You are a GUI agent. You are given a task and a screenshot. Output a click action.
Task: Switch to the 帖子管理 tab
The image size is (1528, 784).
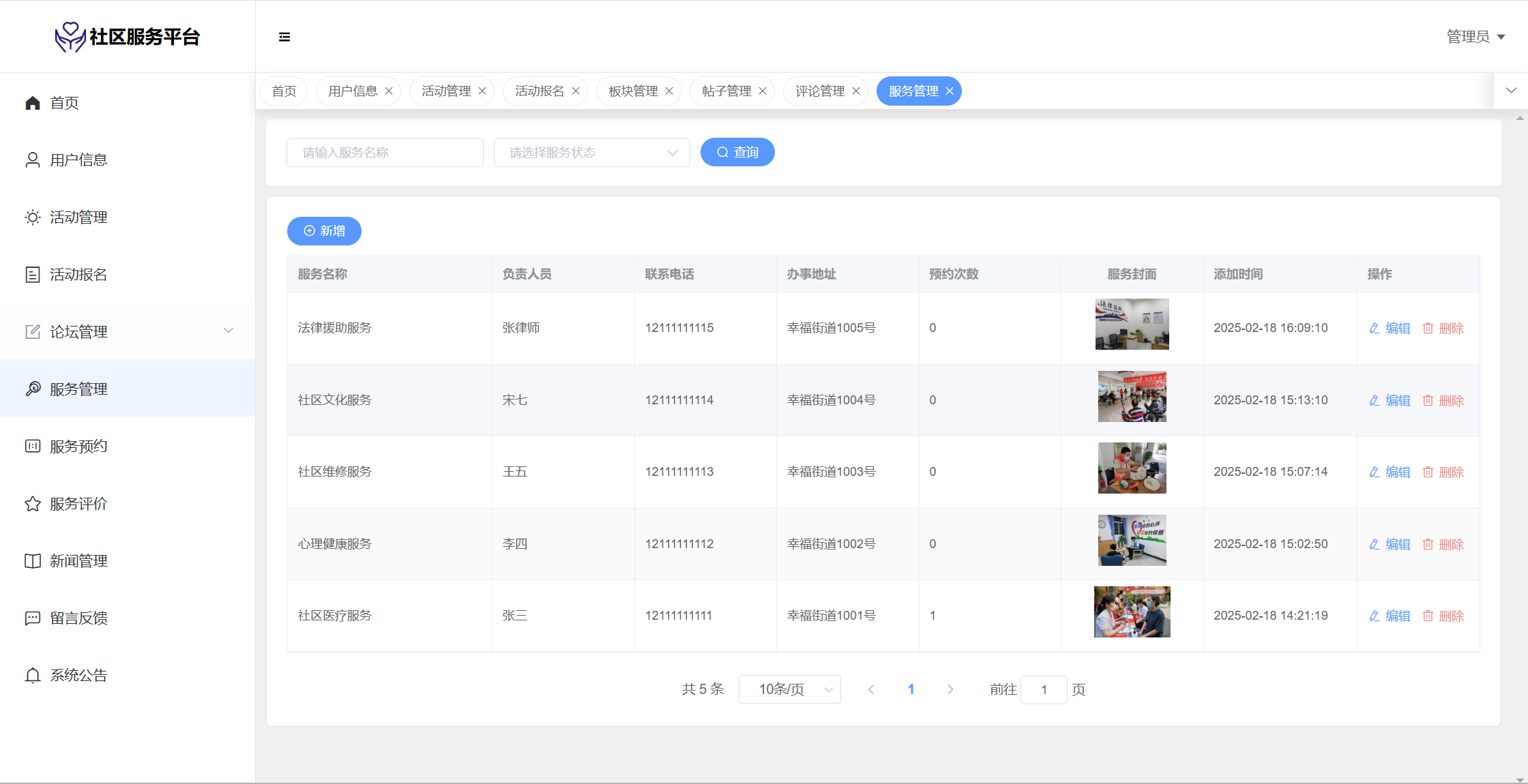point(726,91)
